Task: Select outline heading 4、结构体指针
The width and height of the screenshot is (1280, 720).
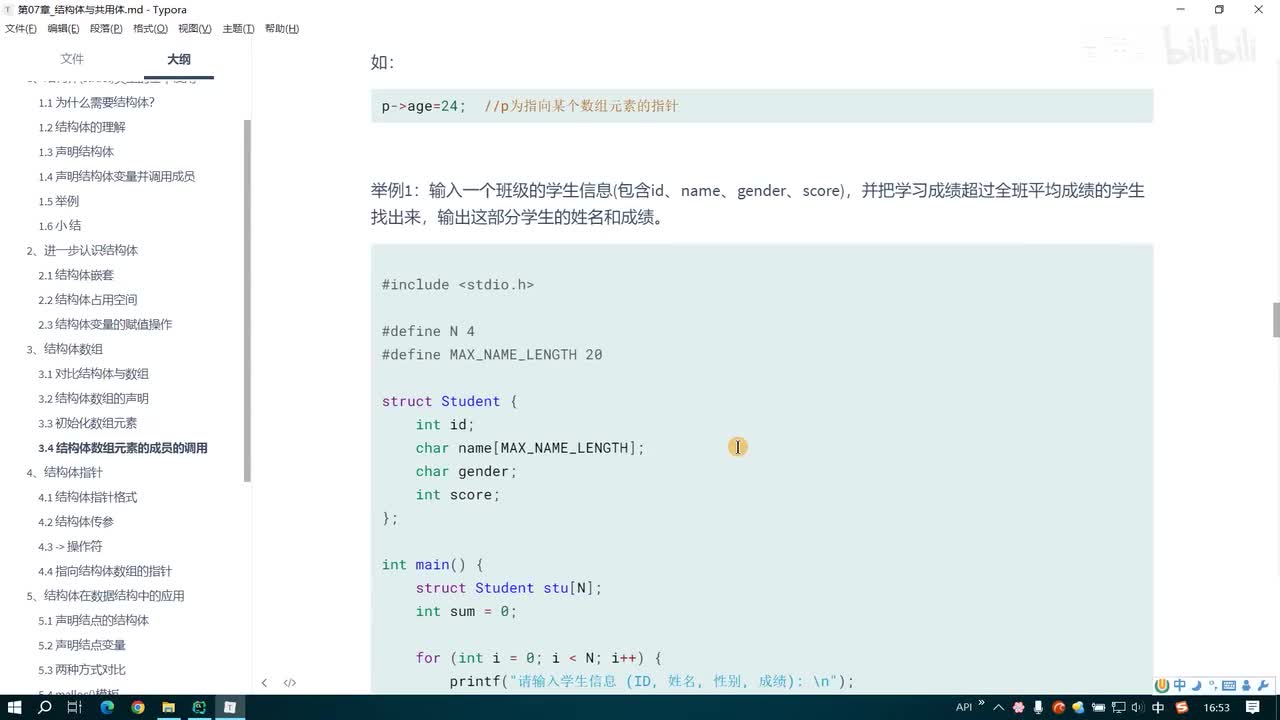Action: pos(64,472)
